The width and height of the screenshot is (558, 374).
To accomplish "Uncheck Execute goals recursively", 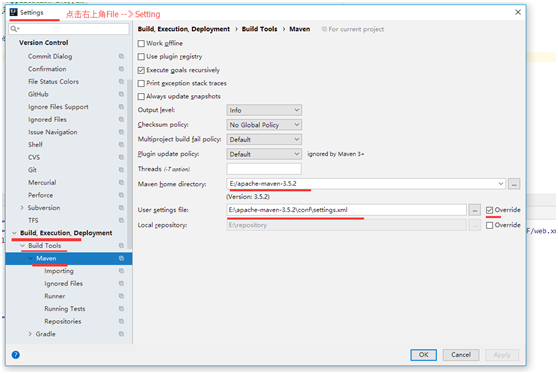I will click(x=141, y=70).
